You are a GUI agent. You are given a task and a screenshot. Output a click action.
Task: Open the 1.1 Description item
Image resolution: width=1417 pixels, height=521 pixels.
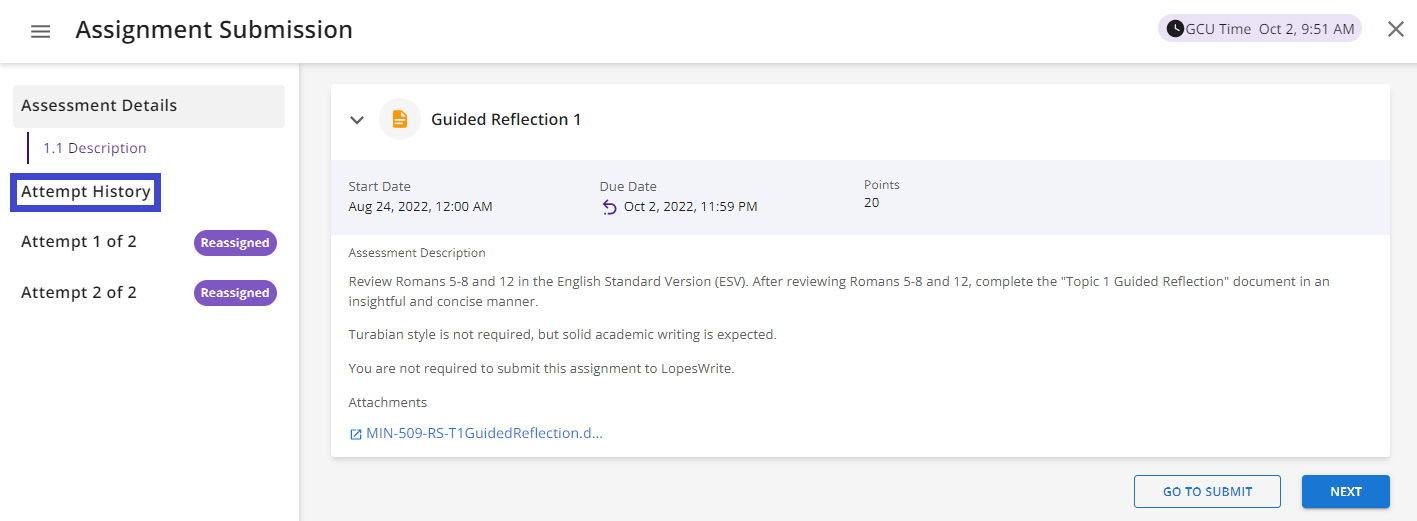[95, 148]
